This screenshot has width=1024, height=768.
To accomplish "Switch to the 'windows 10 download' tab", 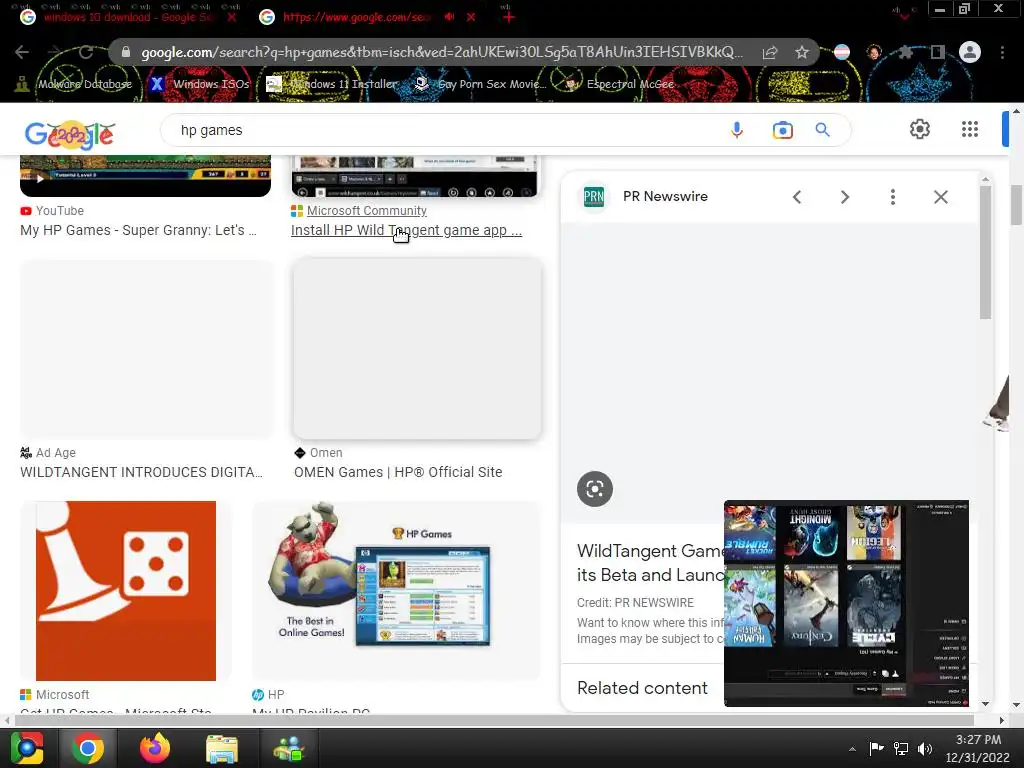I will [x=127, y=17].
